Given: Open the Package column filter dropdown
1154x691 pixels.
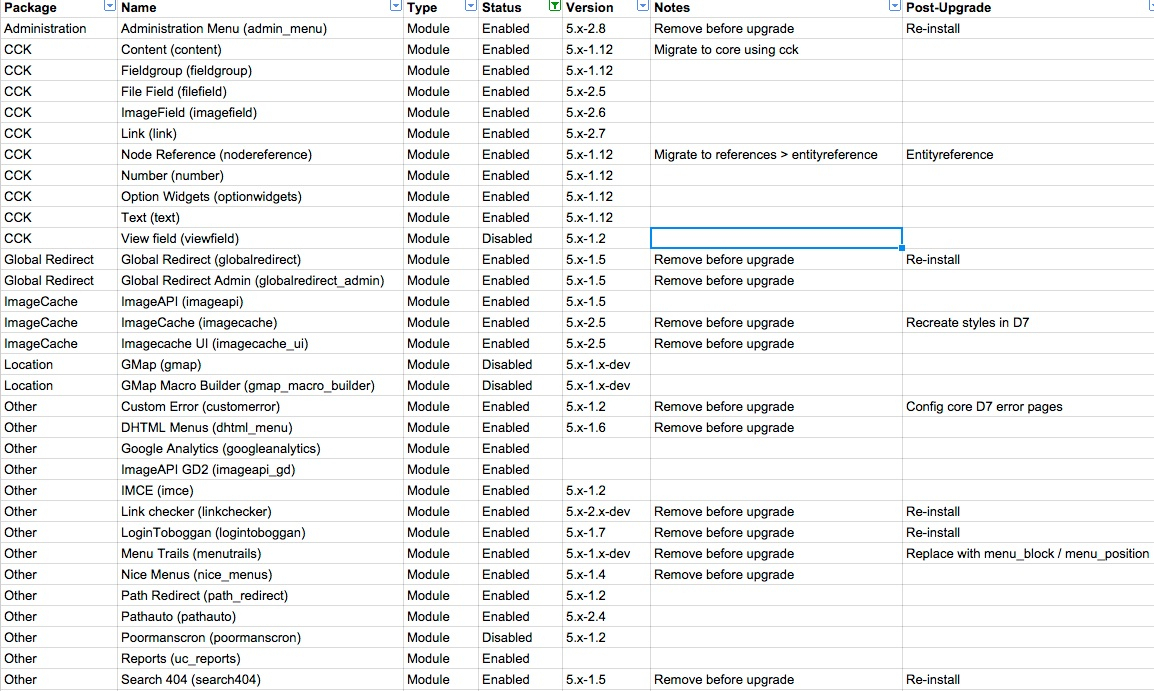Looking at the screenshot, I should pos(109,6).
